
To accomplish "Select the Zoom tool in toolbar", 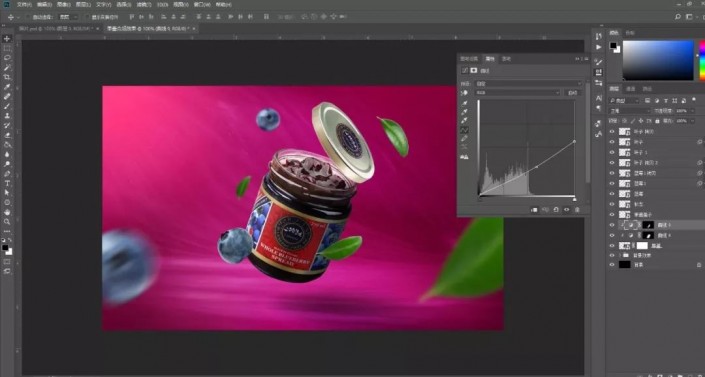I will click(7, 222).
